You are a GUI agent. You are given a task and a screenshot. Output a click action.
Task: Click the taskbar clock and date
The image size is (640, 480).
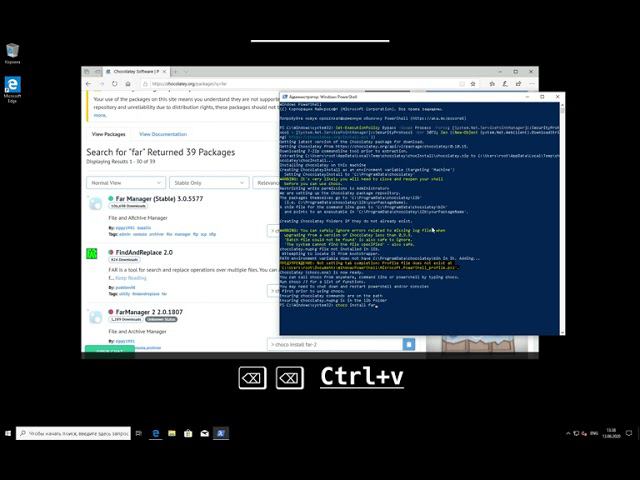click(x=611, y=433)
